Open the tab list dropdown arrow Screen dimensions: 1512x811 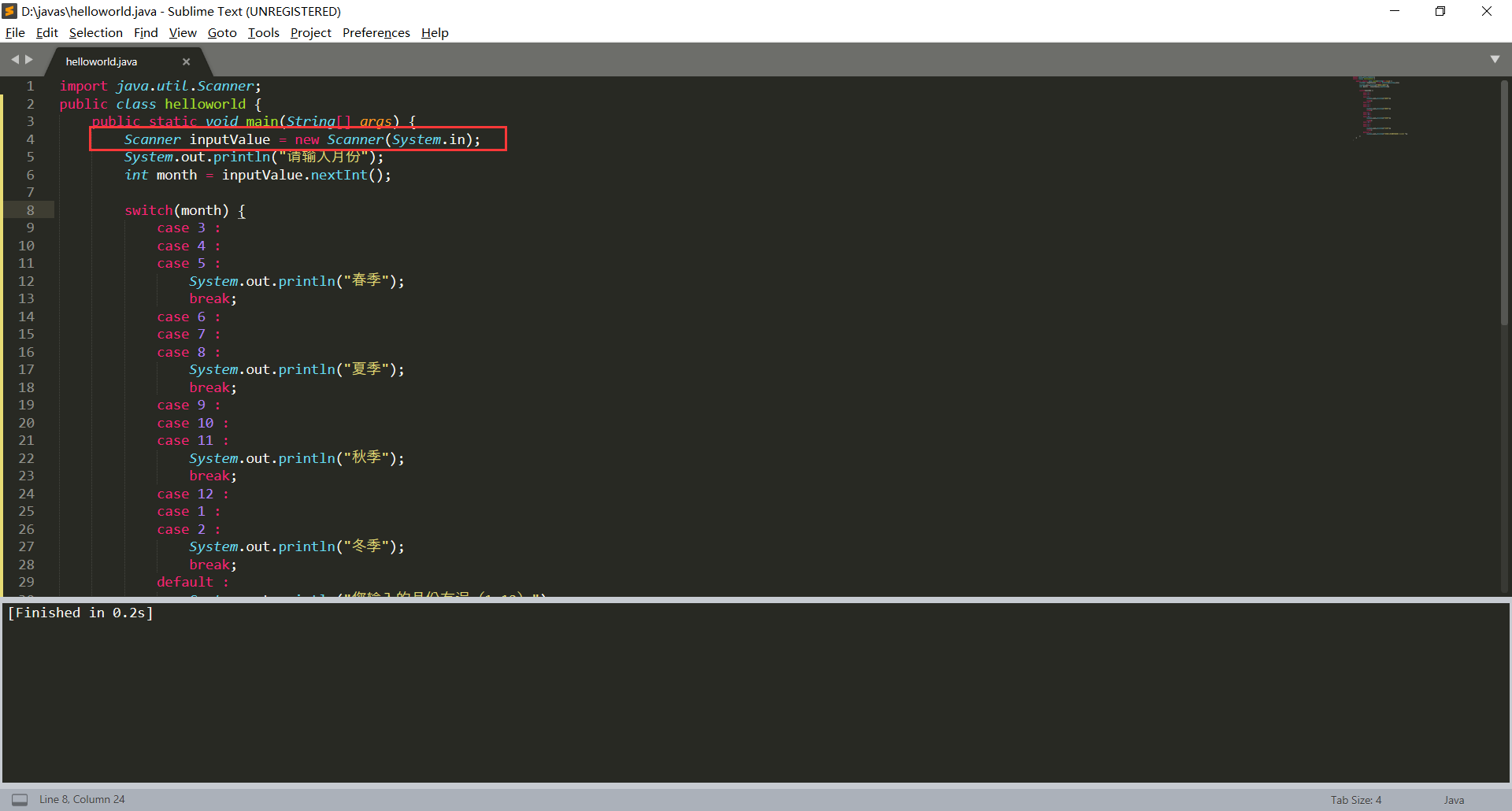tap(1495, 59)
